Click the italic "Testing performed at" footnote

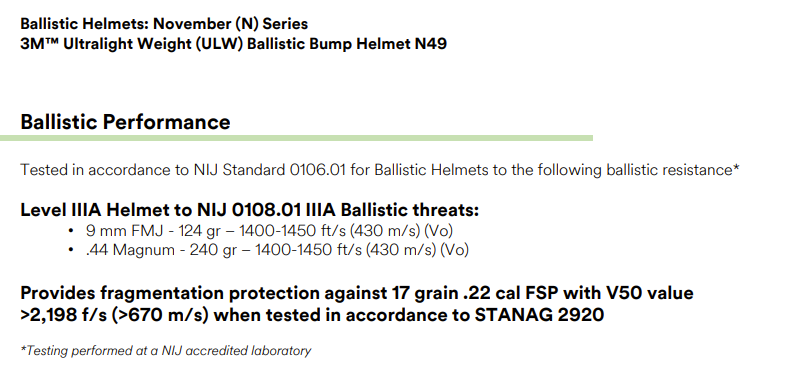[86, 351]
